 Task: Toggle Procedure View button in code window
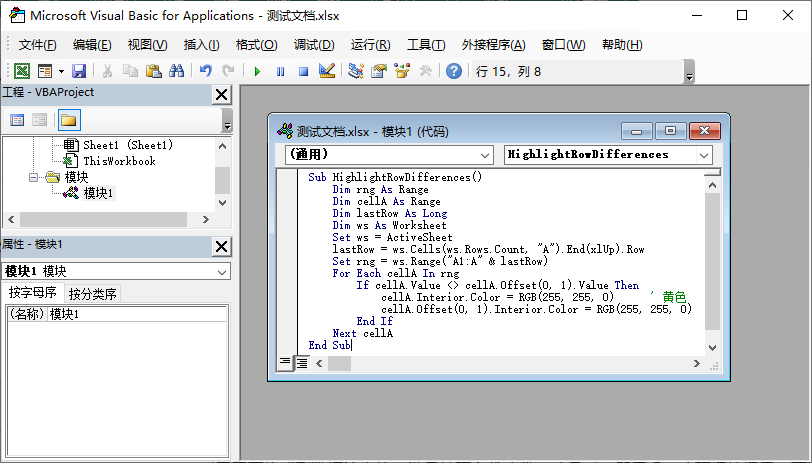(285, 363)
